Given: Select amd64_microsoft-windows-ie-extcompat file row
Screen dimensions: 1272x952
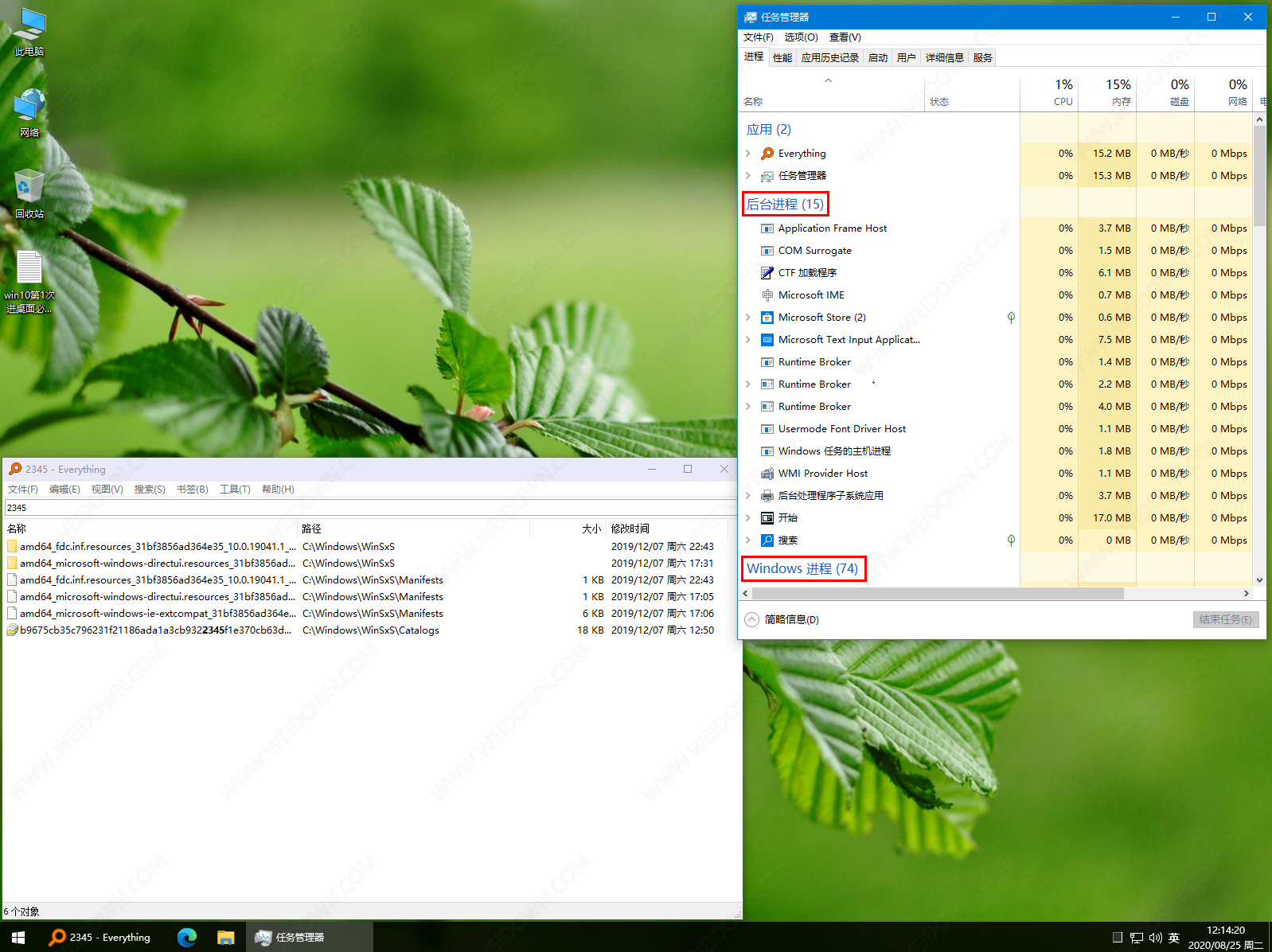Looking at the screenshot, I should 372,614.
